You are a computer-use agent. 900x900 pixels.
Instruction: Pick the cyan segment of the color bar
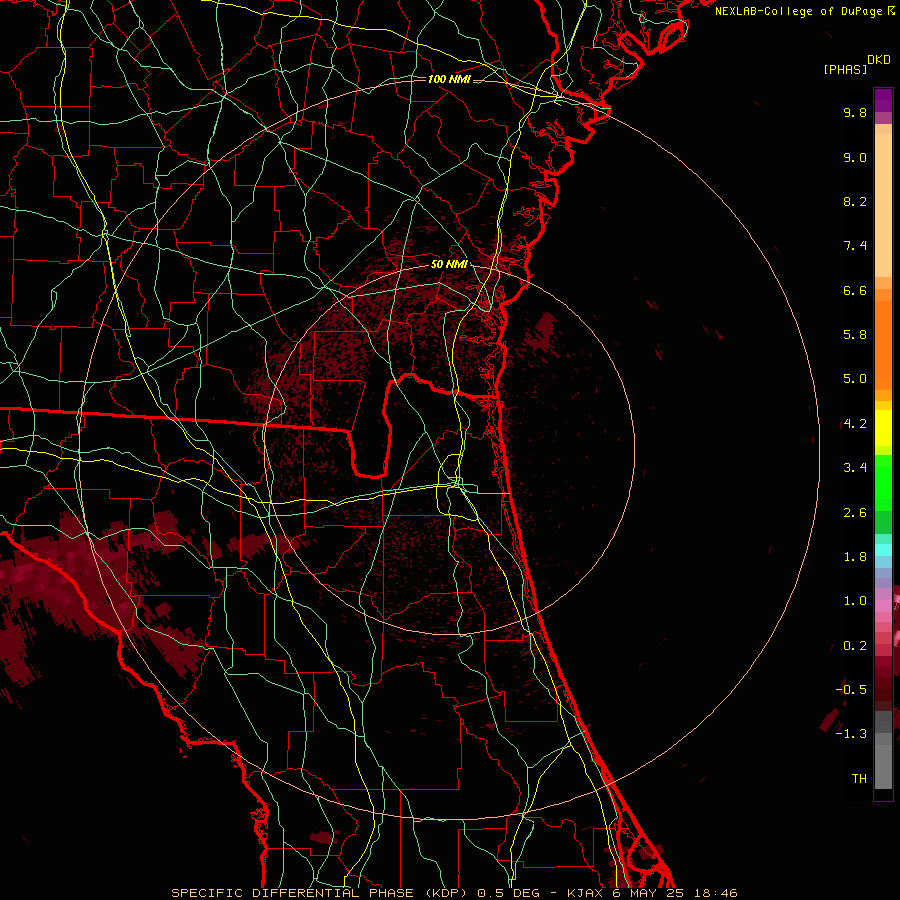(883, 550)
